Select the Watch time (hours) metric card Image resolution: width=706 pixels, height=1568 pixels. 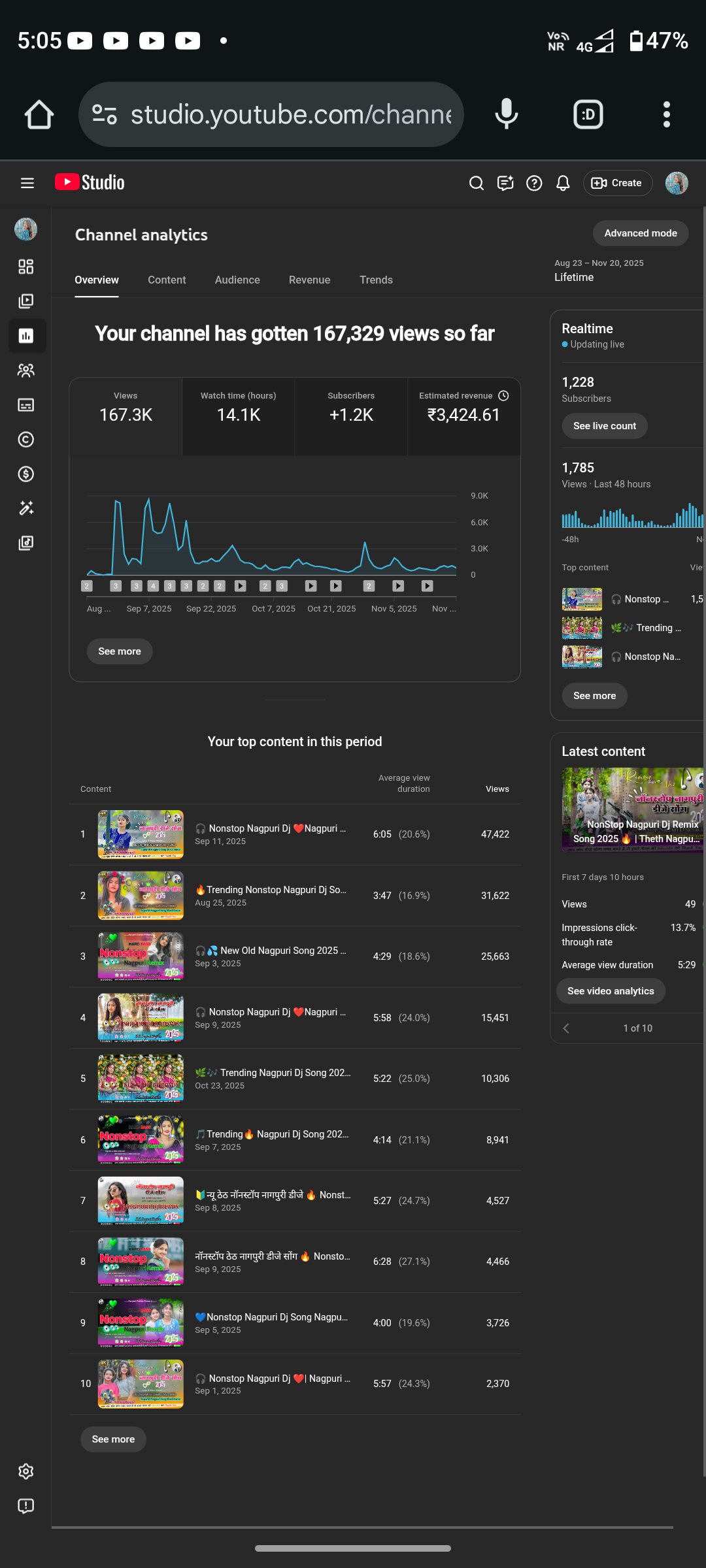(x=239, y=408)
